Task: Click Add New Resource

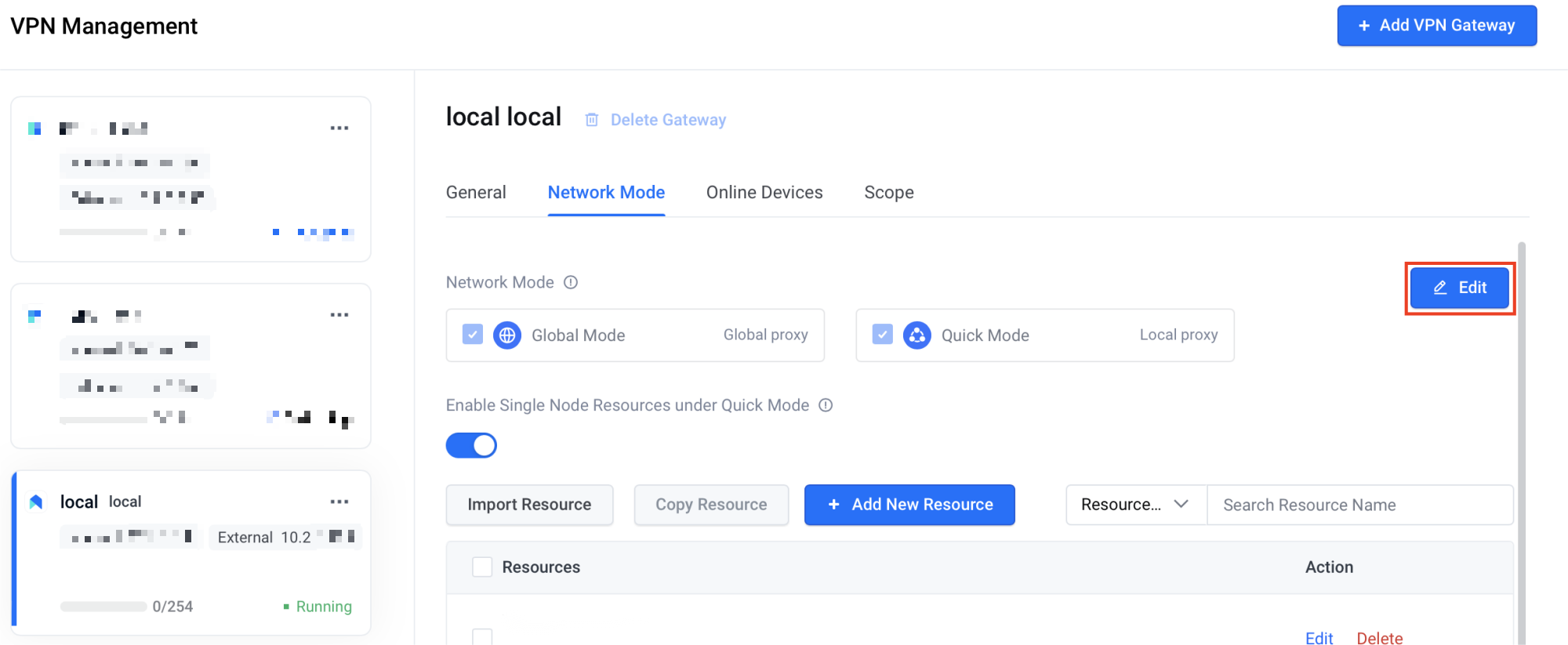Action: coord(909,505)
